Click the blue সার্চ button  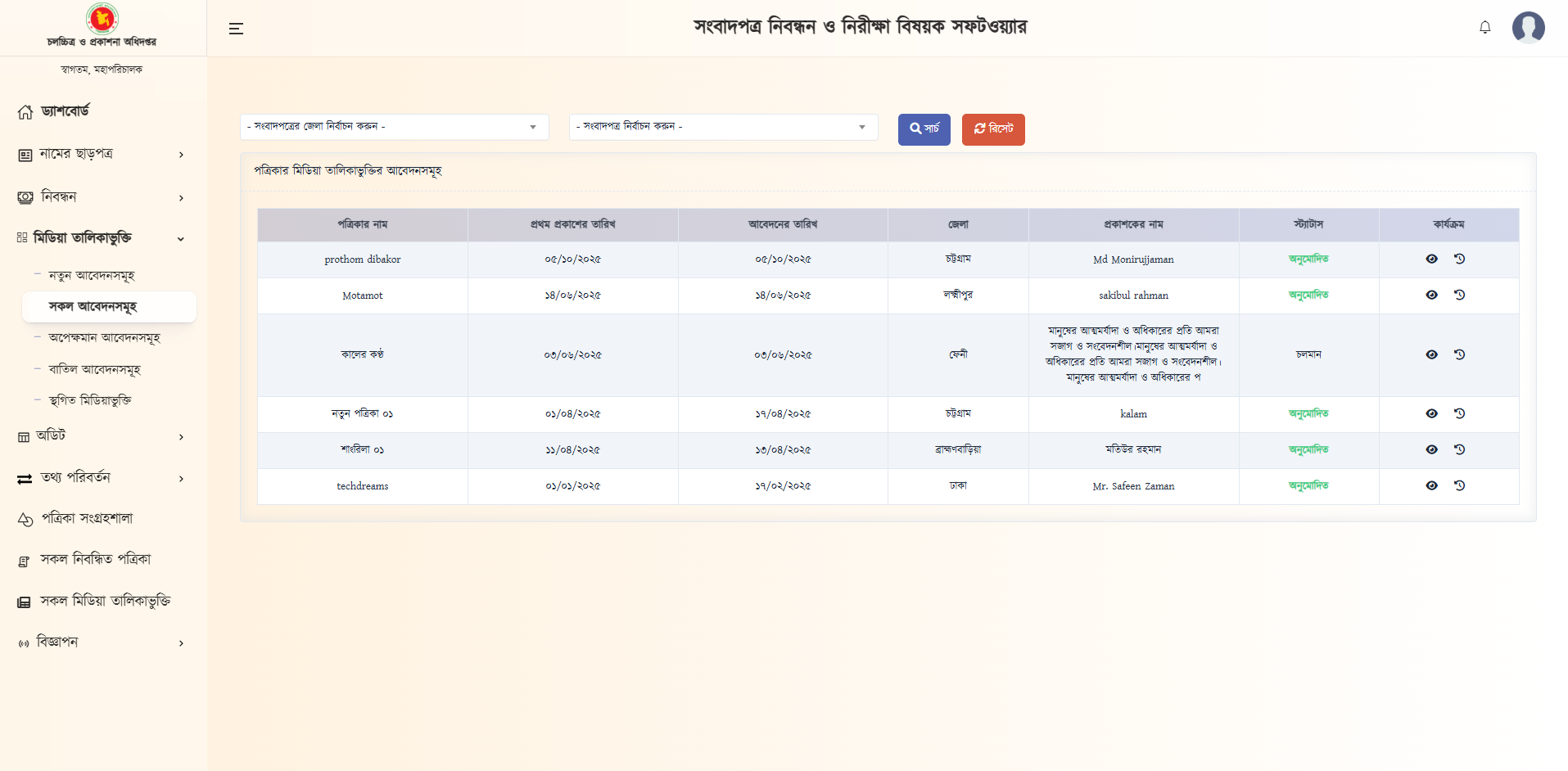coord(924,129)
